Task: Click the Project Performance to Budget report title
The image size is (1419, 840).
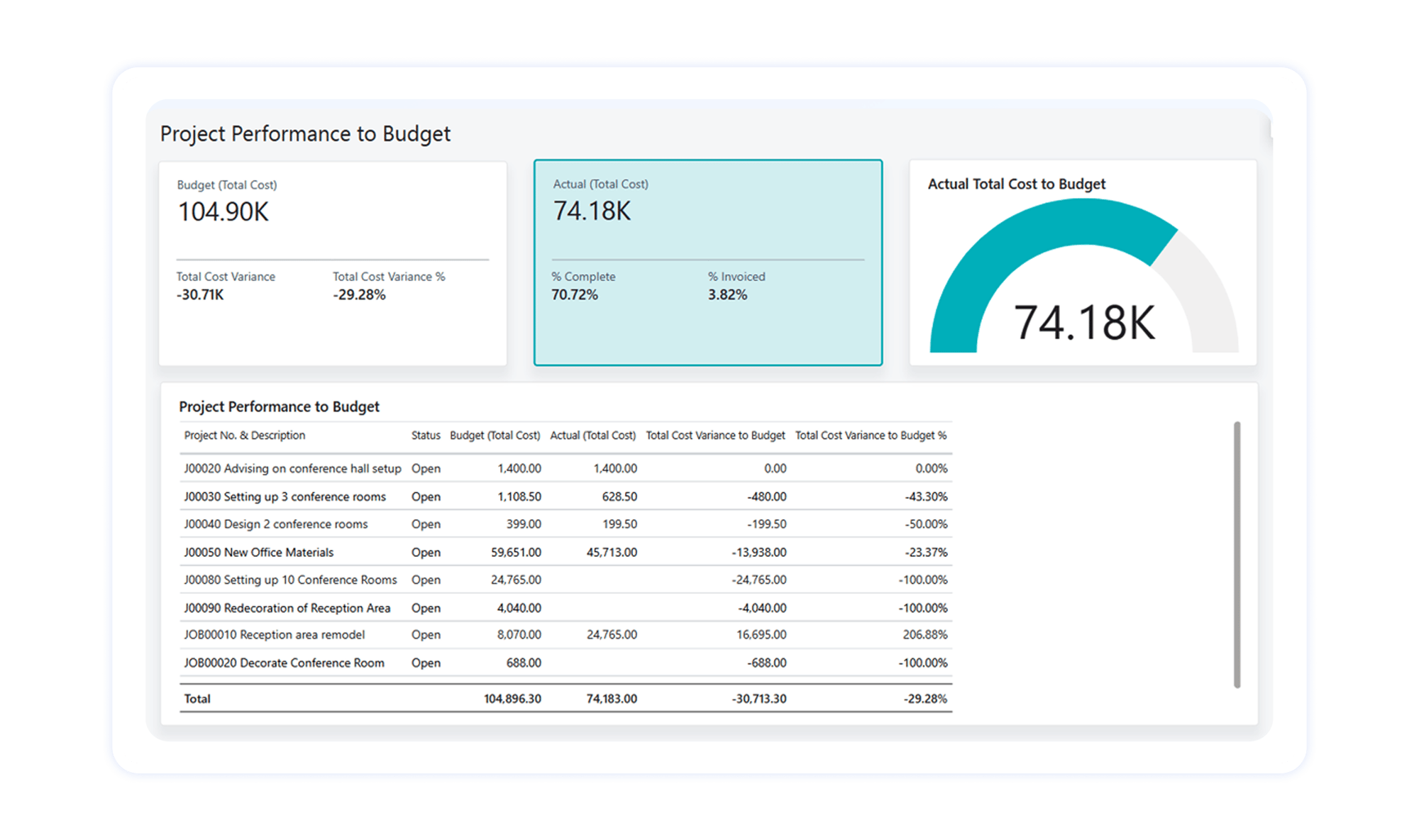Action: (305, 133)
